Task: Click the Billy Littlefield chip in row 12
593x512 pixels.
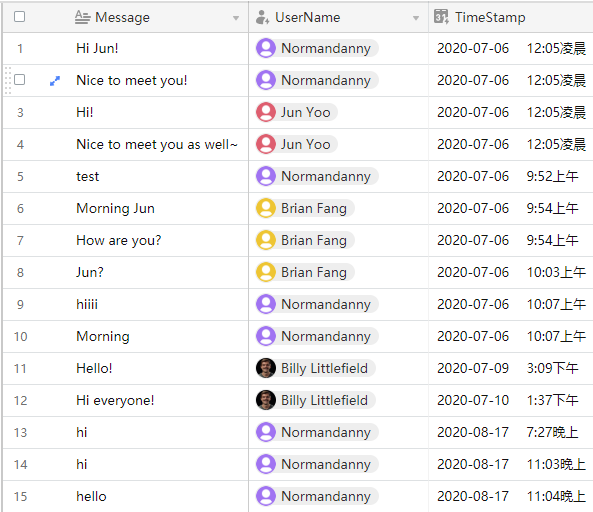Action: click(x=316, y=400)
